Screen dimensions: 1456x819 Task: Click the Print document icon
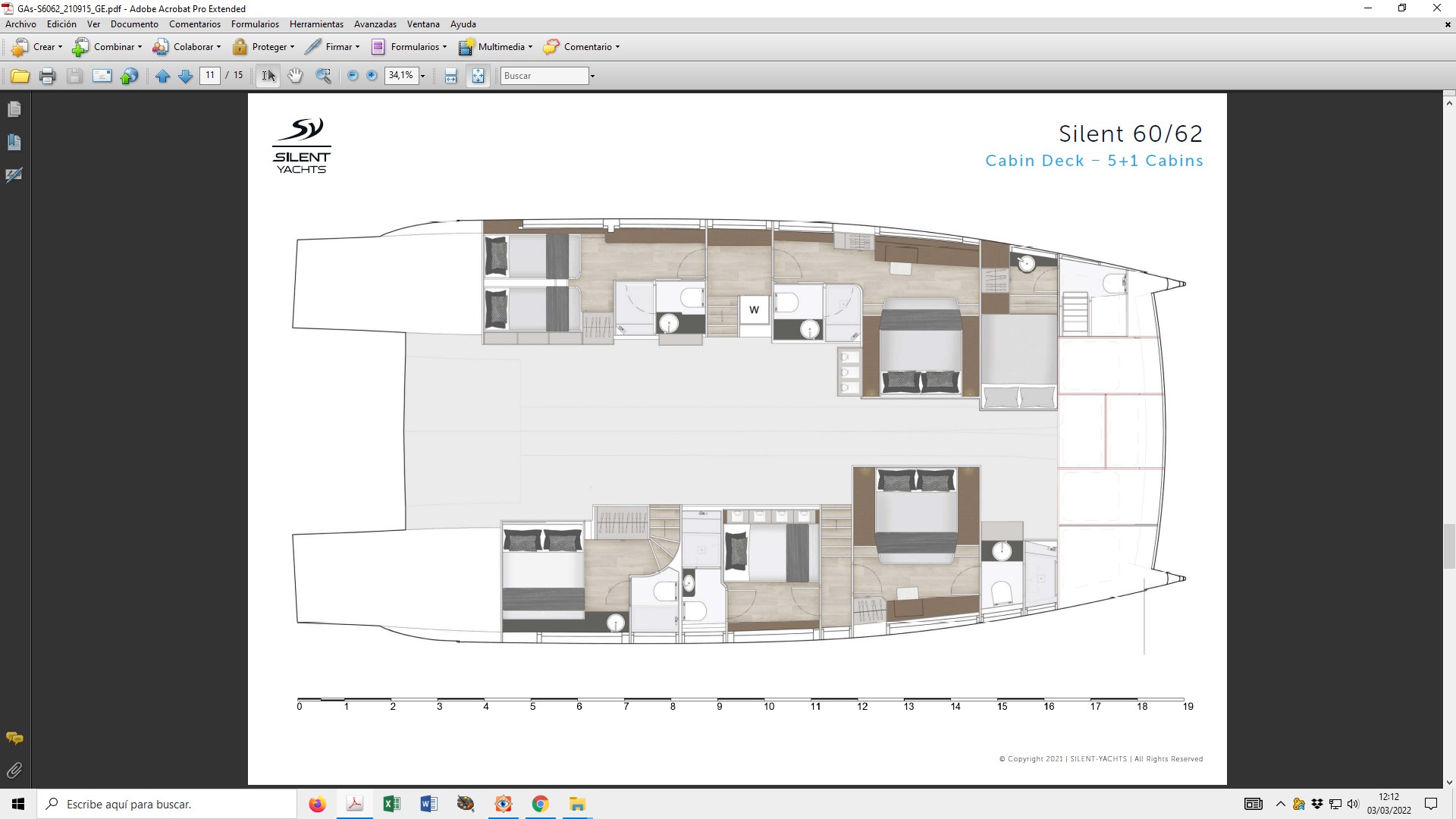coord(47,76)
